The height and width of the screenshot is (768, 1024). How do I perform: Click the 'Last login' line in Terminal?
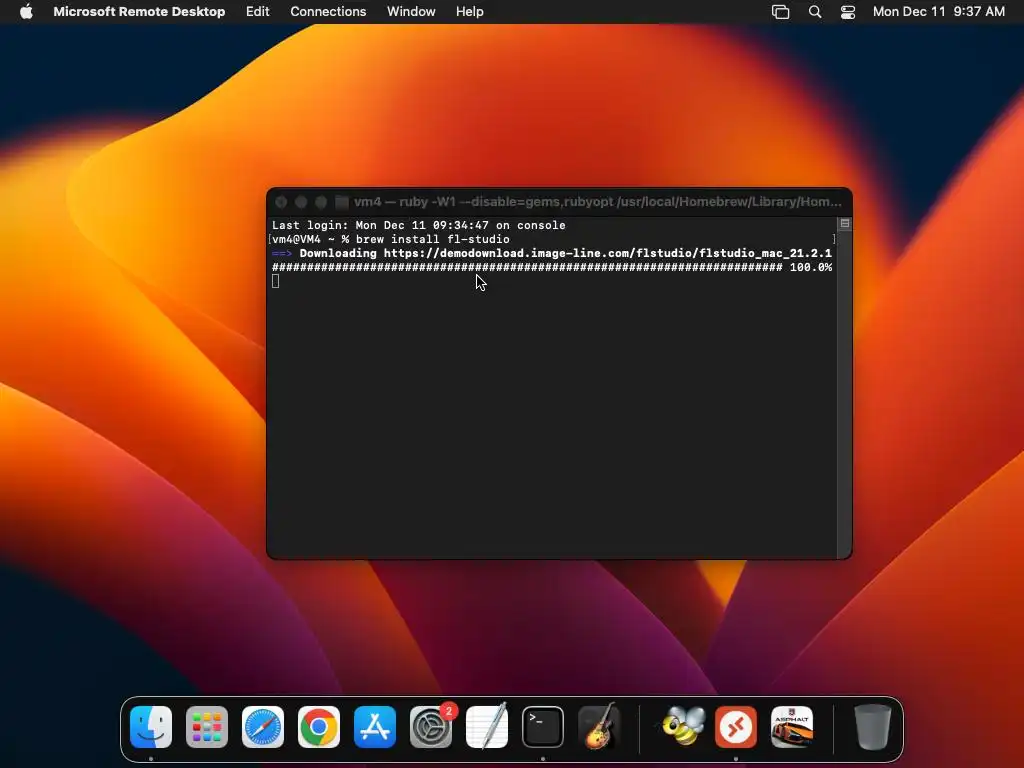click(419, 225)
